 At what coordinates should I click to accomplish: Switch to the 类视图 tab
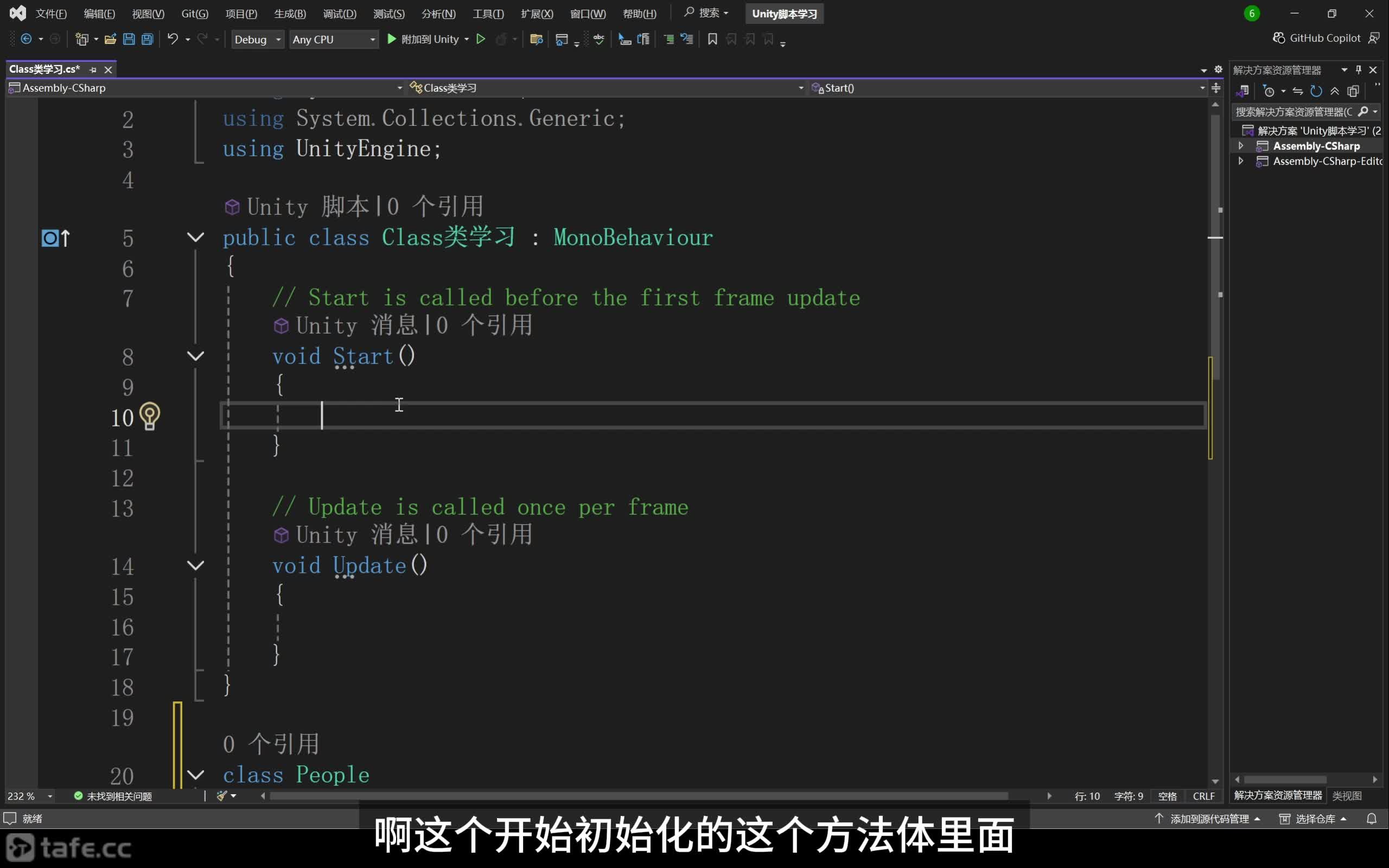pyautogui.click(x=1347, y=796)
